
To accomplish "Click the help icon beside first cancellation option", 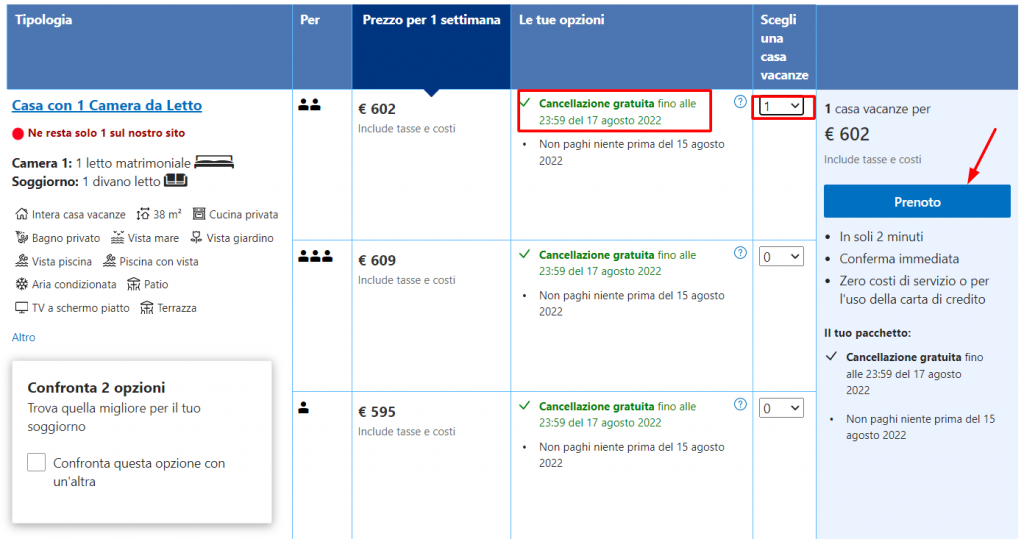I will [740, 101].
